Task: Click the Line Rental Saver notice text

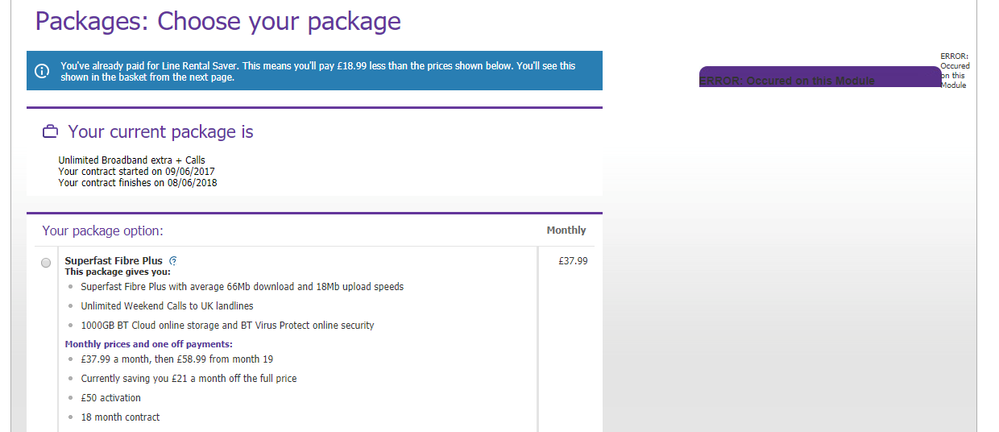Action: (318, 71)
